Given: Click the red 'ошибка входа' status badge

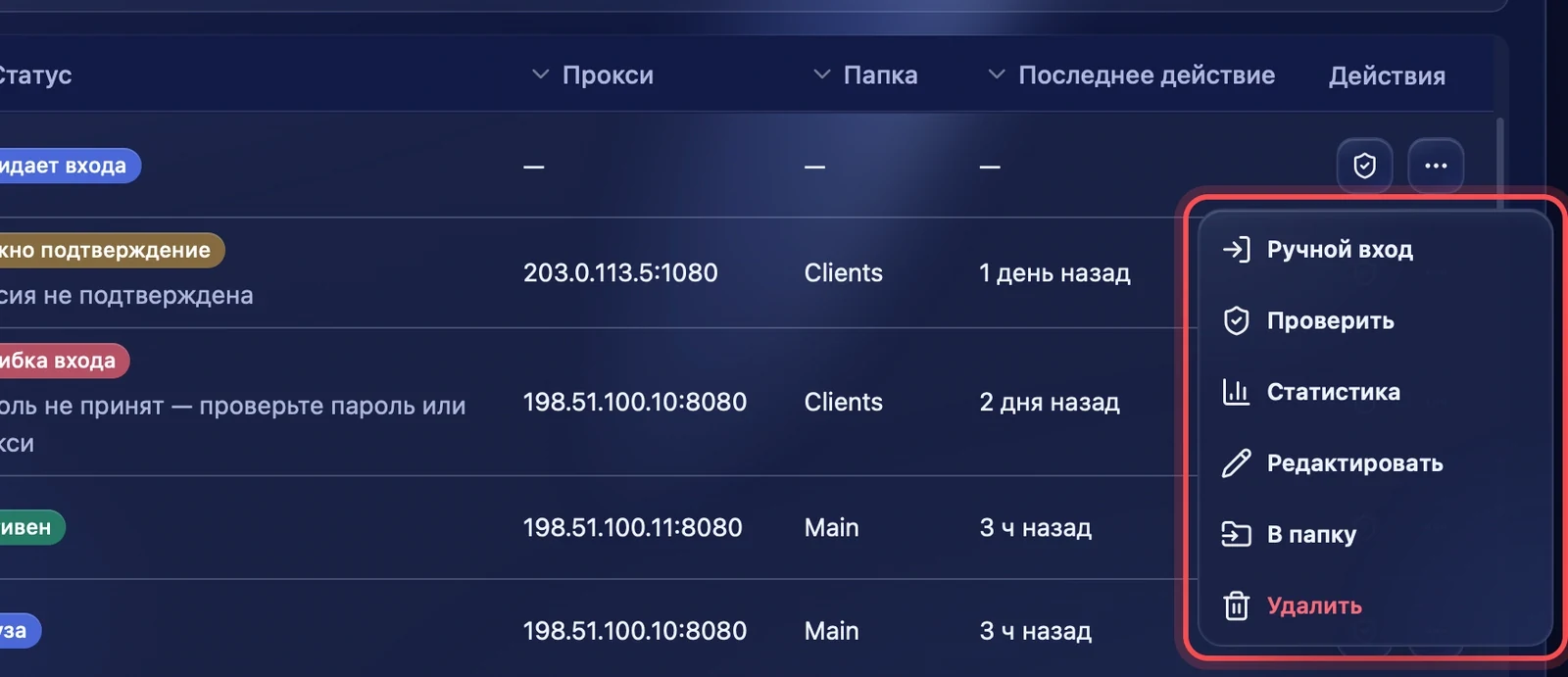Looking at the screenshot, I should pos(64,361).
